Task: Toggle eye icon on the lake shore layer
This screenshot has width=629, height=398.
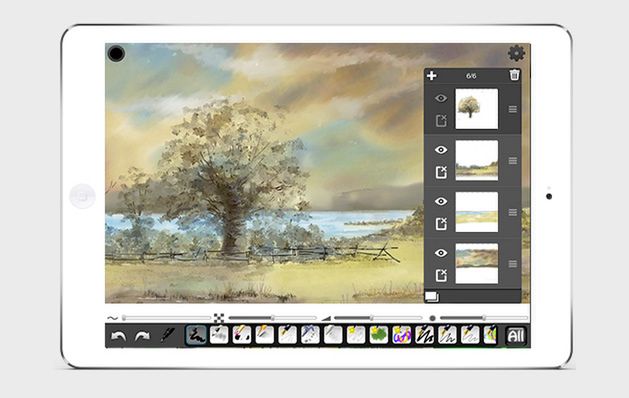Action: click(441, 201)
